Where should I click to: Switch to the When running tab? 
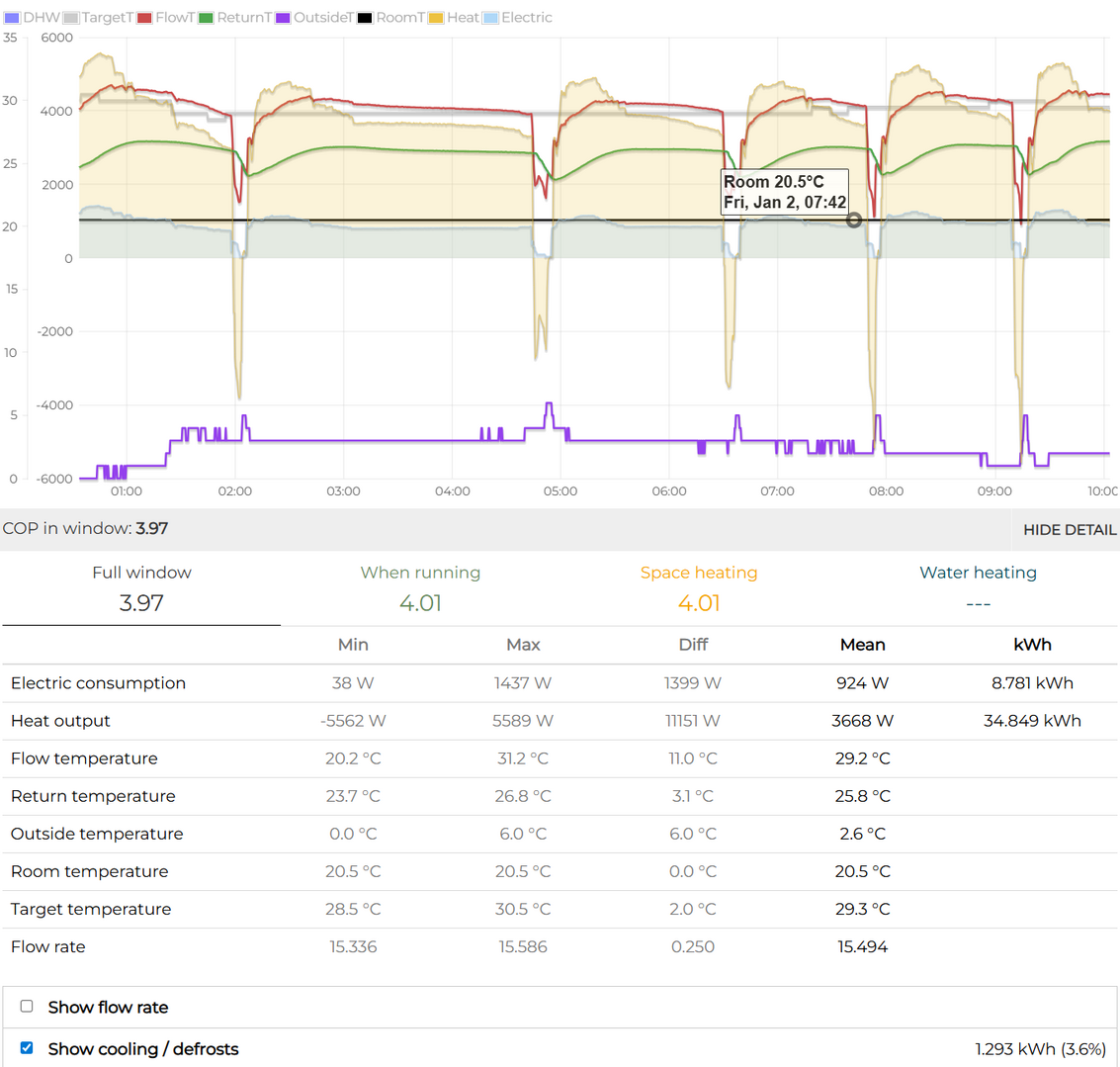pyautogui.click(x=420, y=588)
